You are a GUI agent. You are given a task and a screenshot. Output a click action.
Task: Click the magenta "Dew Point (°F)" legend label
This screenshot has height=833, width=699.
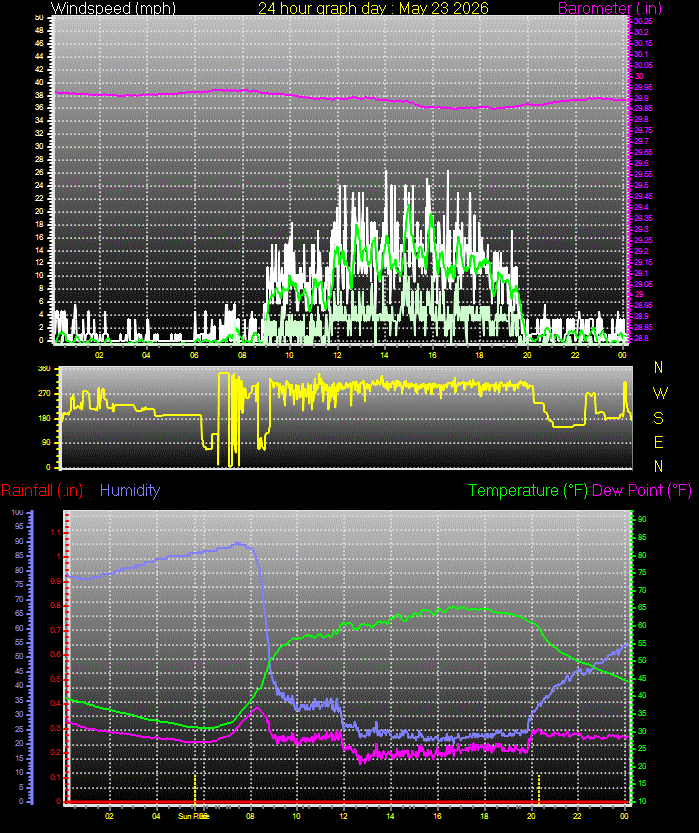pos(642,490)
